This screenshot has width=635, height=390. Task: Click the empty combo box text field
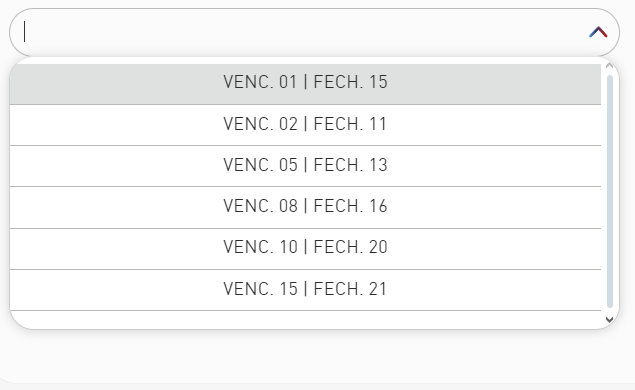300,32
